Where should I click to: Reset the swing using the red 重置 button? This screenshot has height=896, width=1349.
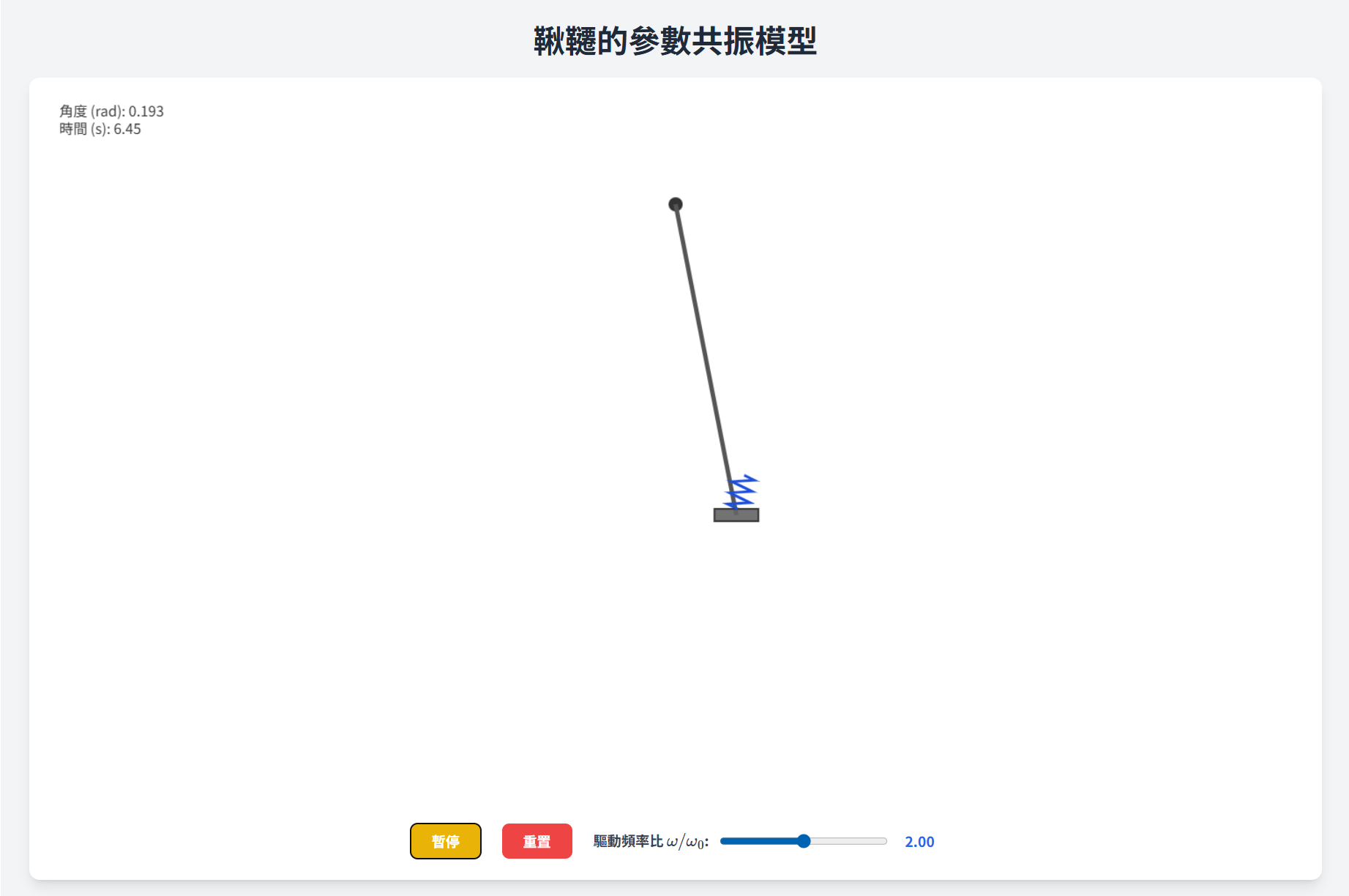pyautogui.click(x=537, y=841)
